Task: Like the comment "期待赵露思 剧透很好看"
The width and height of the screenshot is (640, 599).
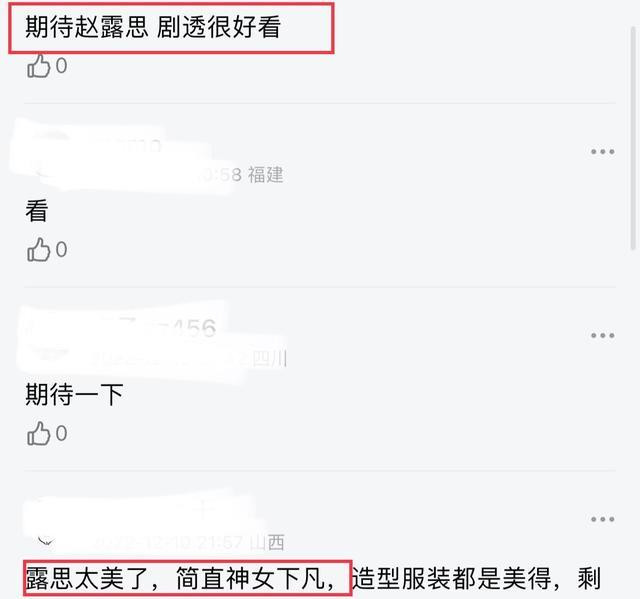Action: 38,66
